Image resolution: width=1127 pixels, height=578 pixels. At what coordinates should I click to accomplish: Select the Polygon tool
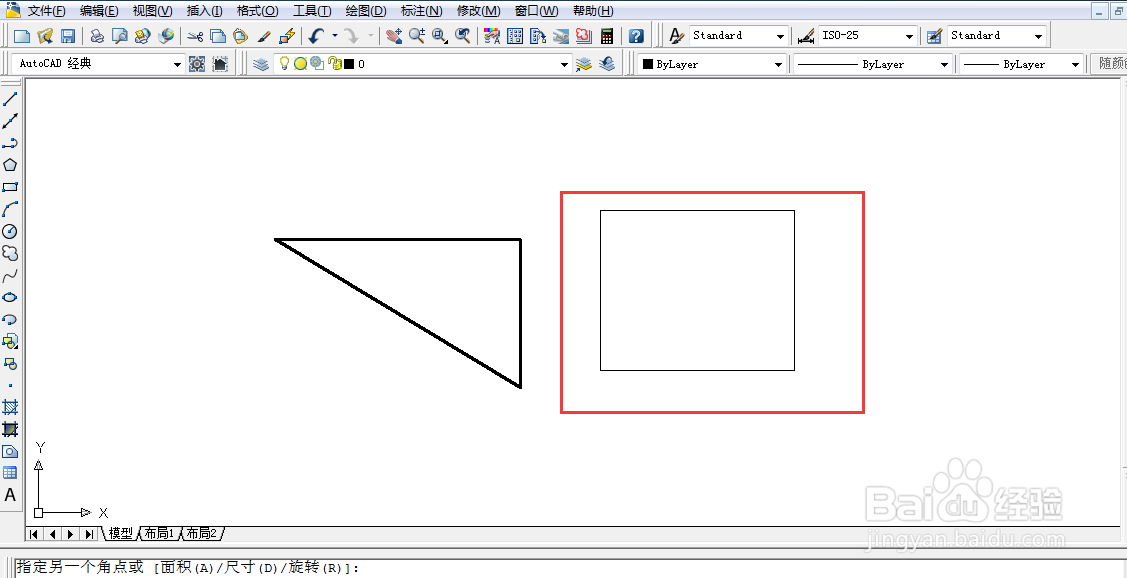coord(10,165)
